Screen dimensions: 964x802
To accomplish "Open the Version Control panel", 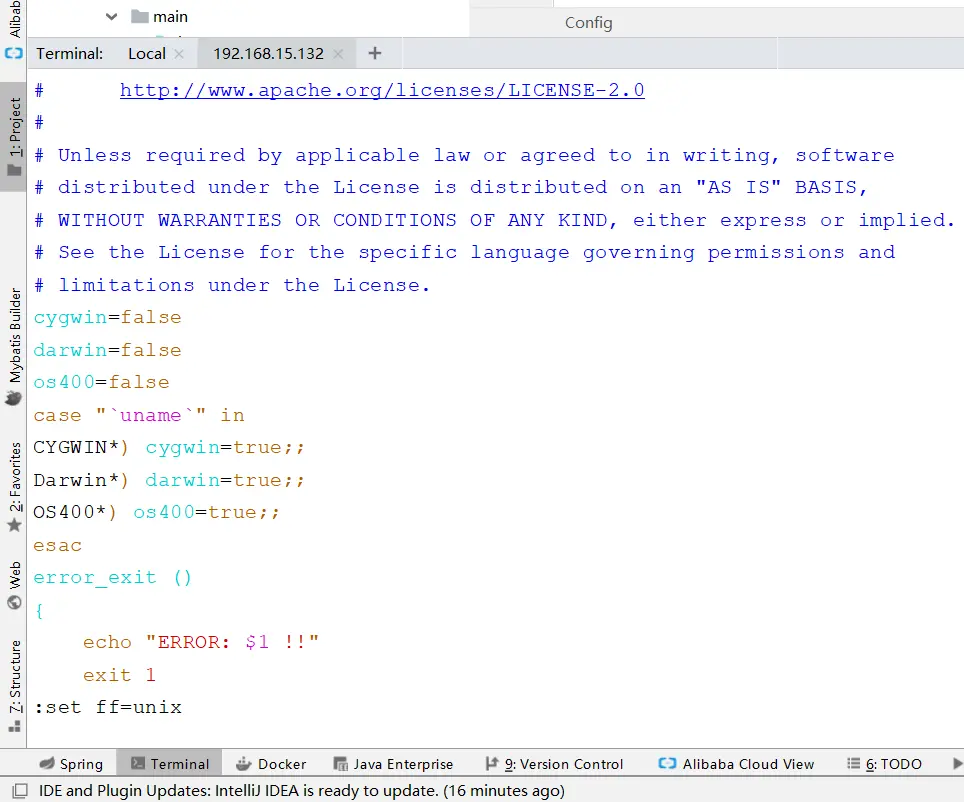I will click(554, 764).
